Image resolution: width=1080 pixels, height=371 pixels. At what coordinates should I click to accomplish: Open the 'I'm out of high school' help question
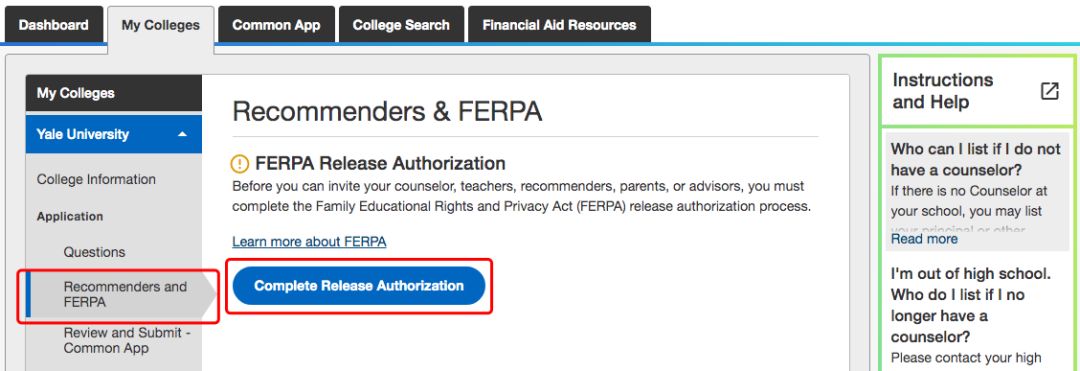click(x=971, y=305)
